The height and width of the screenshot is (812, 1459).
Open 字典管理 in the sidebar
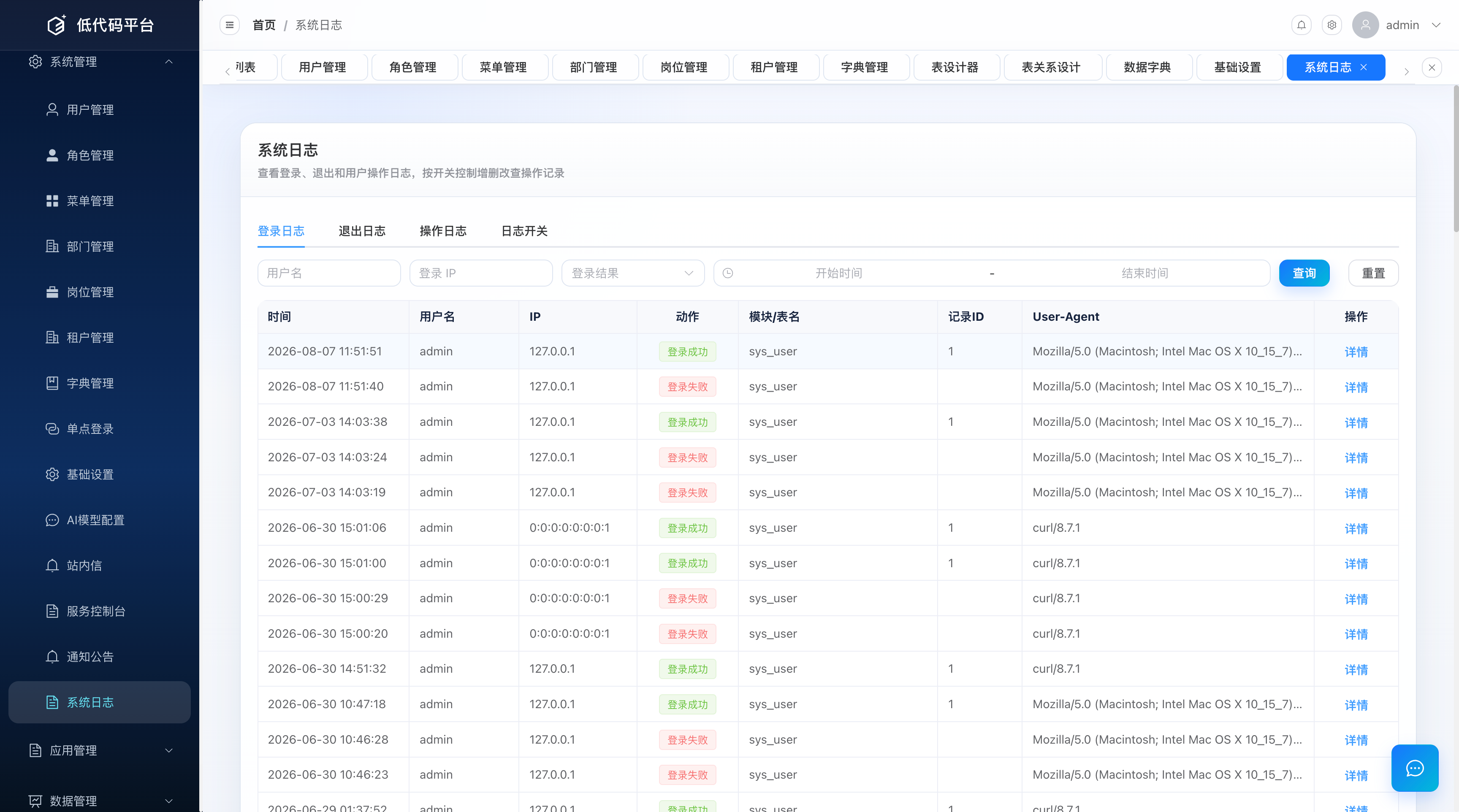tap(100, 383)
